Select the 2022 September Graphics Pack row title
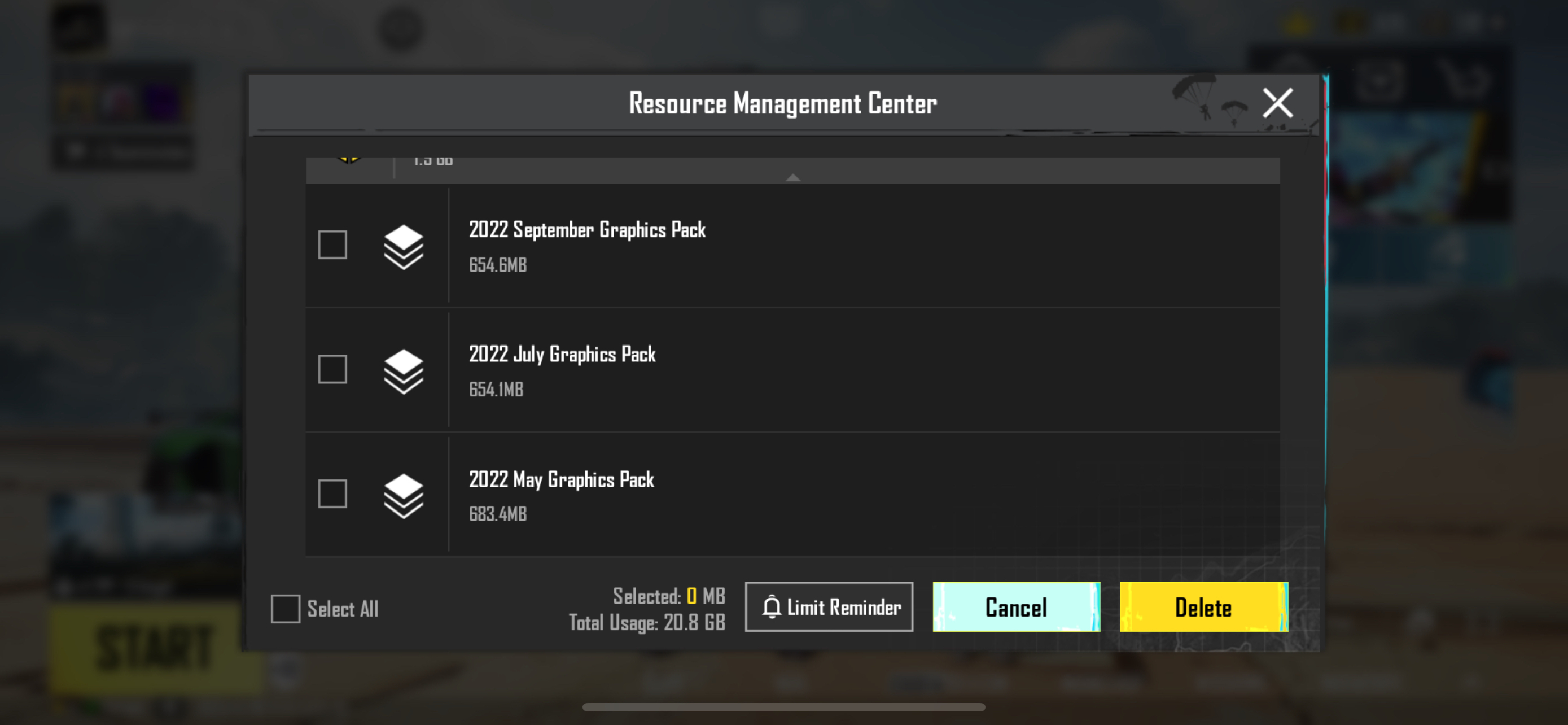Screen dimensions: 1568x725 587,230
